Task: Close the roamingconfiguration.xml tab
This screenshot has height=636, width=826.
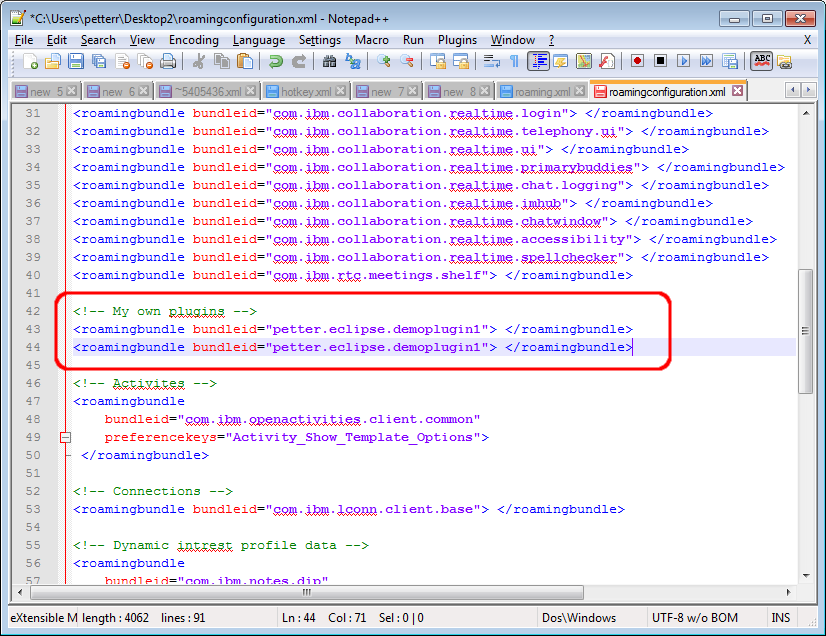Action: click(737, 91)
